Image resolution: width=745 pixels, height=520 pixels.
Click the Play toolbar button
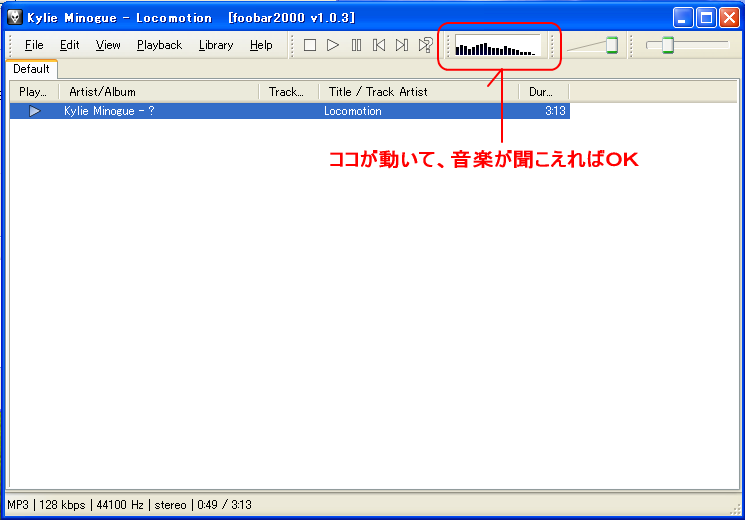[x=333, y=45]
